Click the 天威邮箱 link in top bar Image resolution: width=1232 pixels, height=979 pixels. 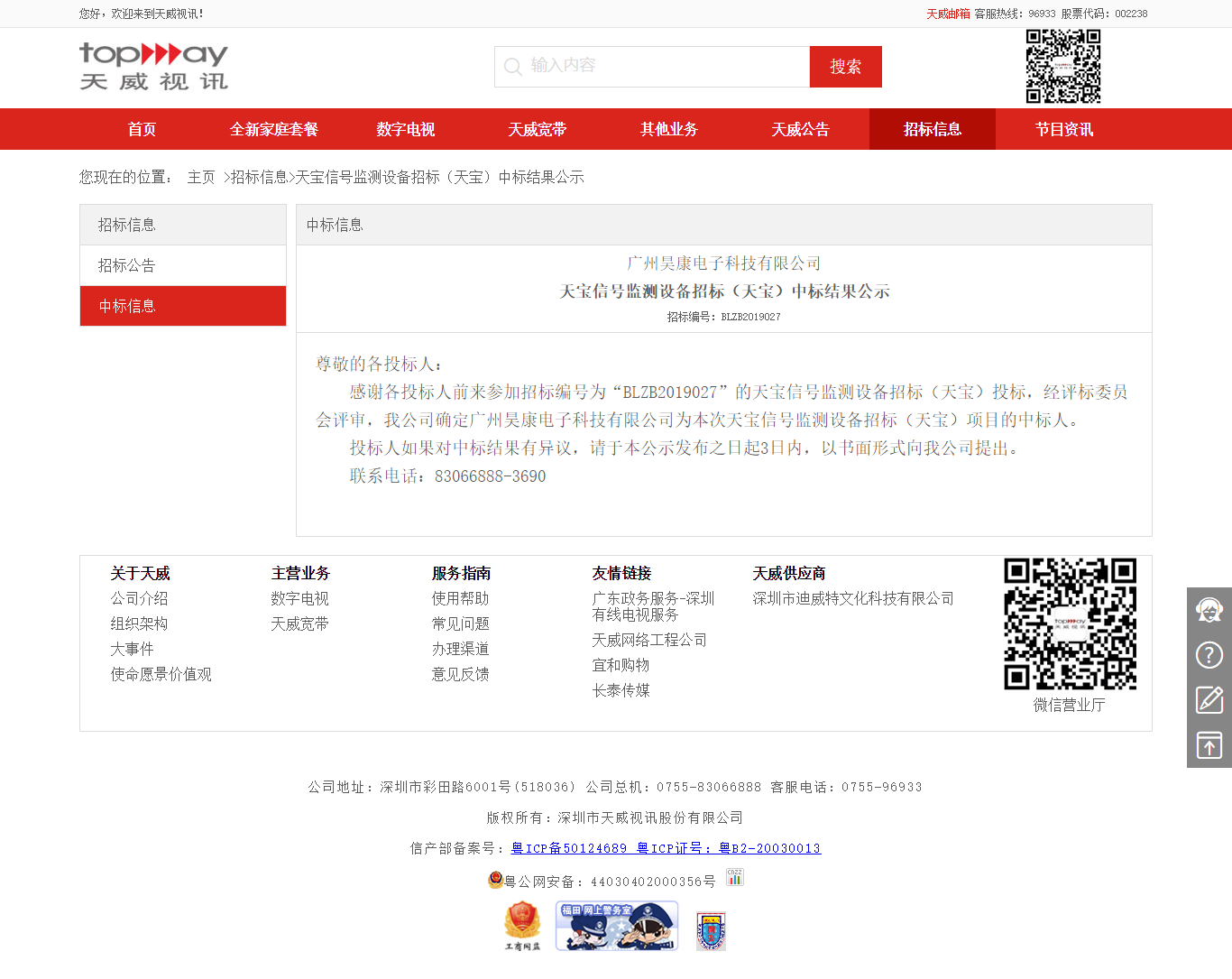click(x=948, y=14)
